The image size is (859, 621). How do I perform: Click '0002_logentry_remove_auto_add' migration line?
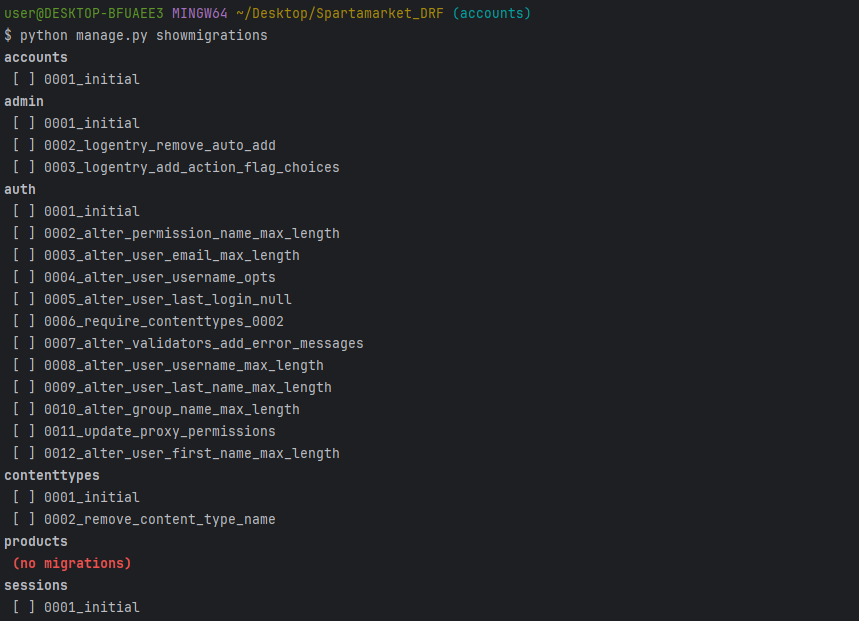(x=160, y=146)
